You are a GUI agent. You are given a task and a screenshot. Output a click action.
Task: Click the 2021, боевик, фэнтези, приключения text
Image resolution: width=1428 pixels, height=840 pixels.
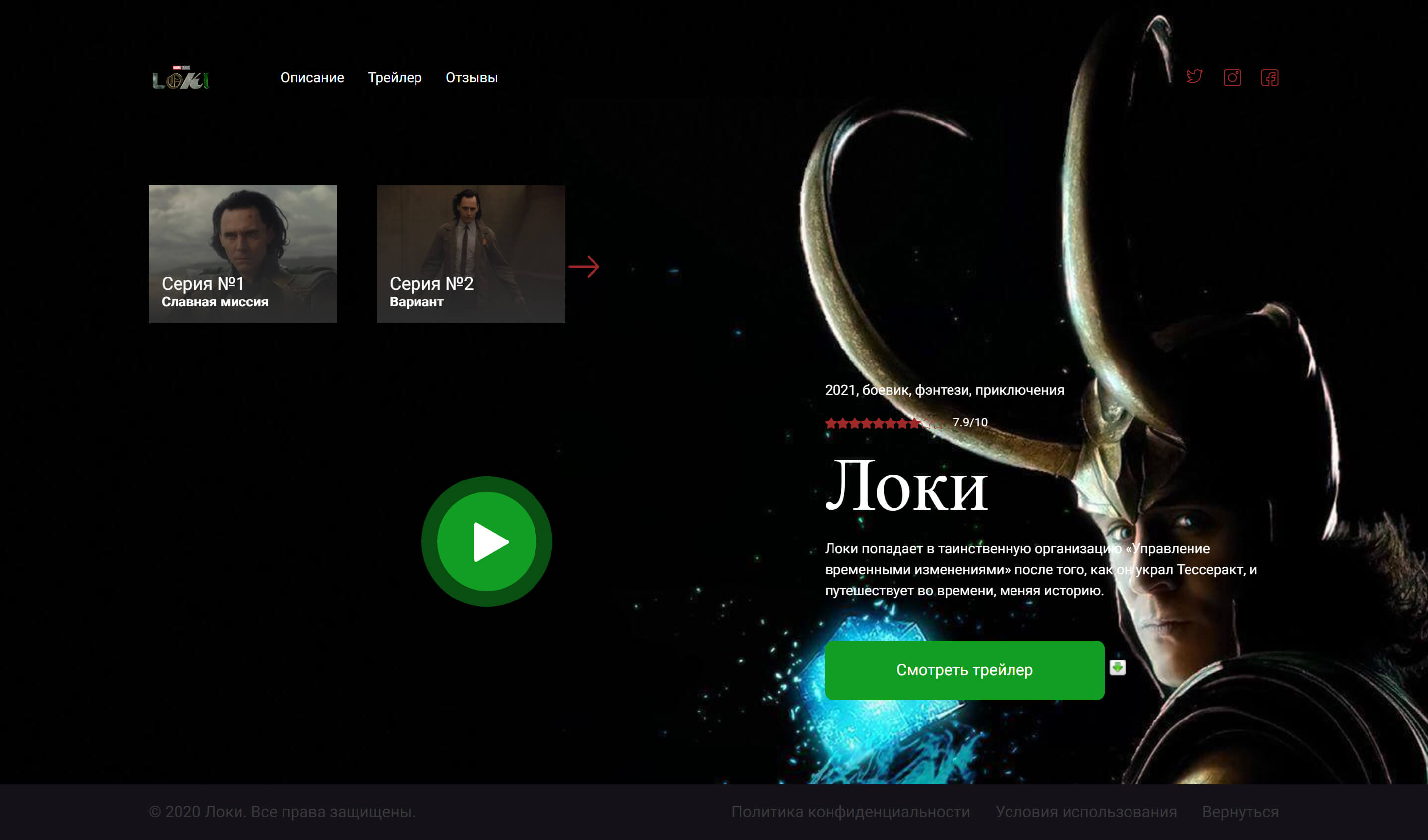(x=945, y=390)
